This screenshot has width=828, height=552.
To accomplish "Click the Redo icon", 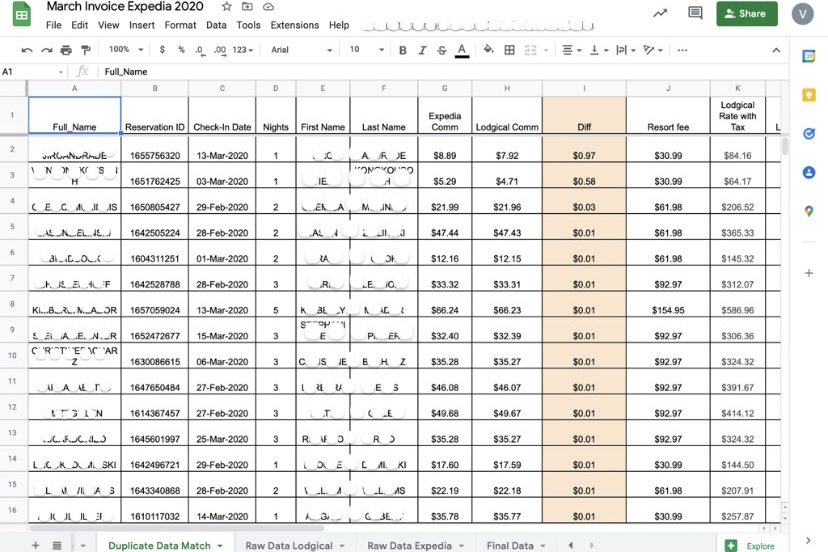I will click(x=46, y=50).
